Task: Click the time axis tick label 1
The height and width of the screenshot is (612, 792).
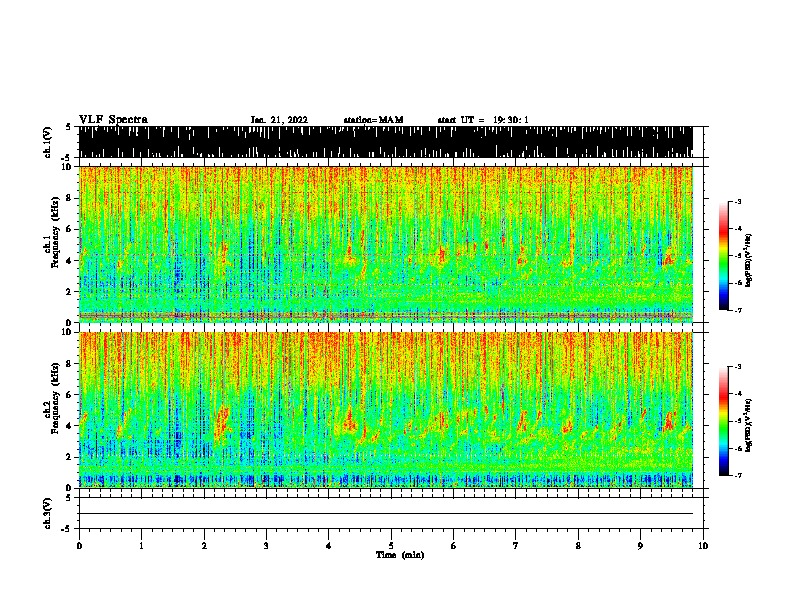Action: point(141,546)
